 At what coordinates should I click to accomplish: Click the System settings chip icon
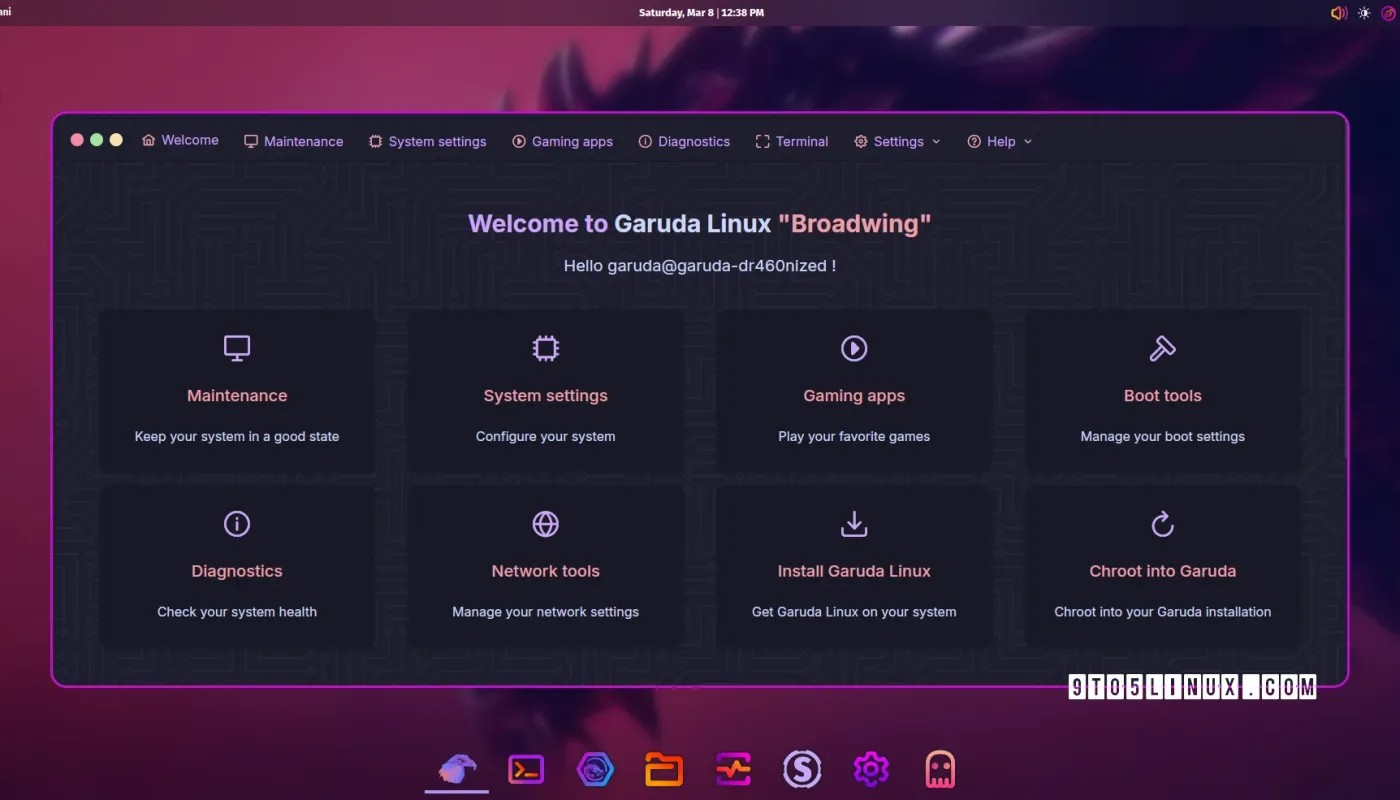pos(545,348)
